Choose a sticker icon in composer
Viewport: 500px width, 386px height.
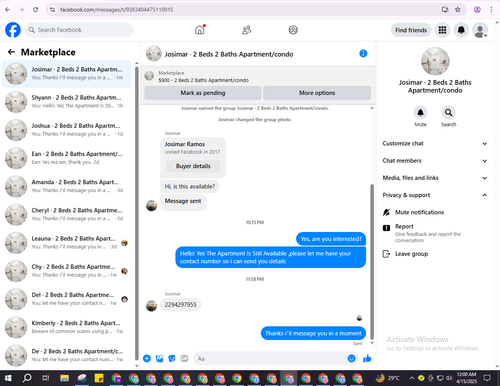[x=172, y=358]
